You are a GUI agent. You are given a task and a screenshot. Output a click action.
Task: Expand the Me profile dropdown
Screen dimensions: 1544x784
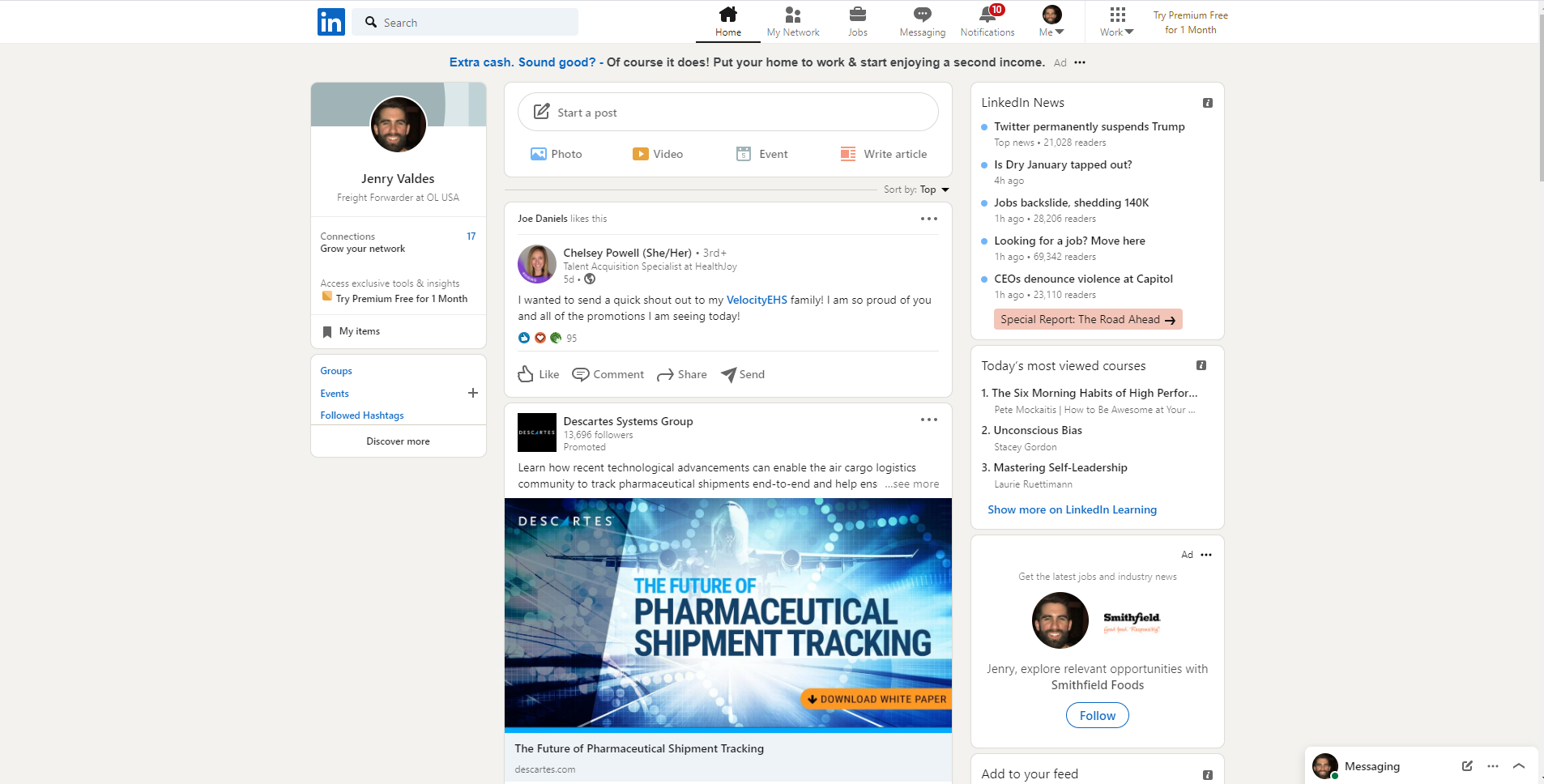1051,22
